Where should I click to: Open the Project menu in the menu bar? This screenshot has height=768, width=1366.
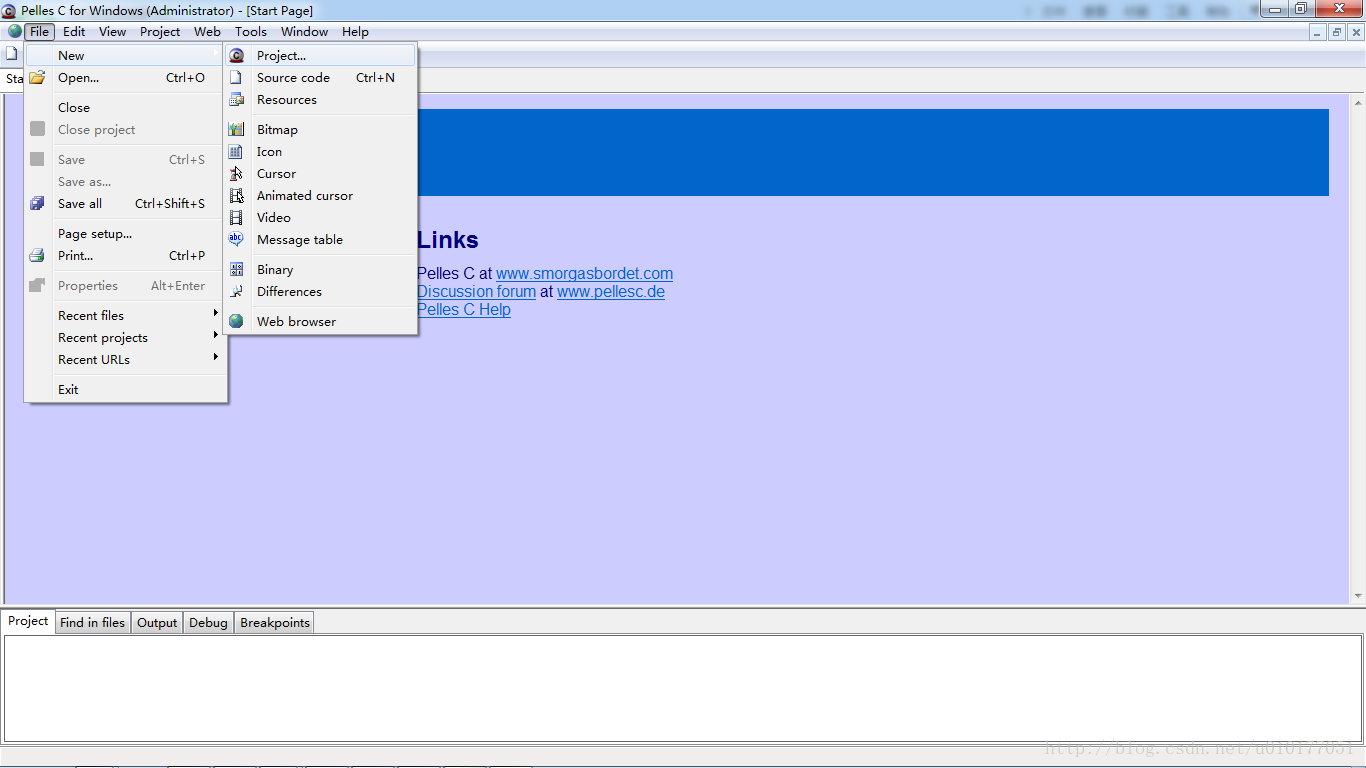click(x=160, y=32)
